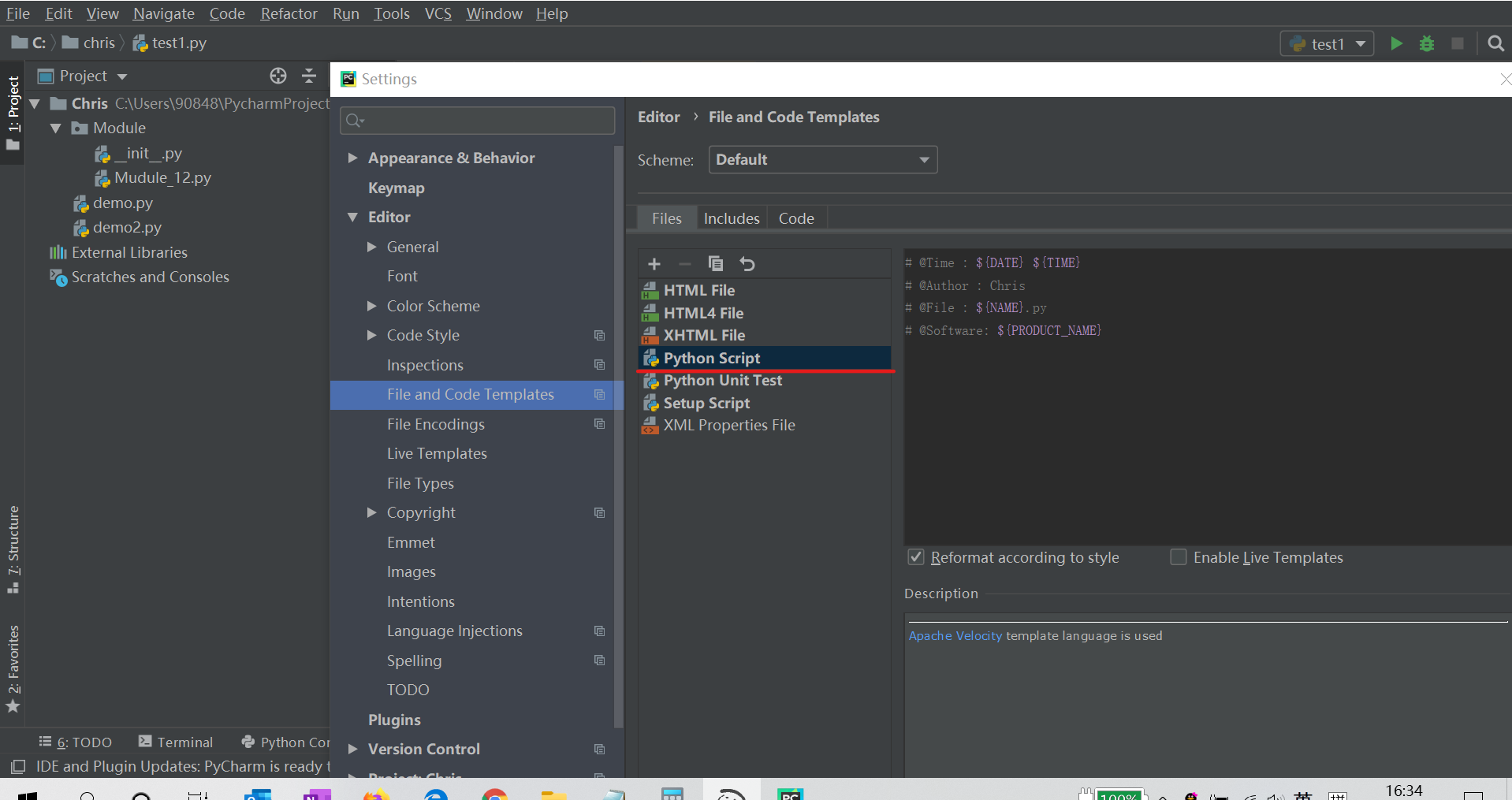Open the Project tool window side tab
This screenshot has height=800, width=1512.
[x=13, y=112]
